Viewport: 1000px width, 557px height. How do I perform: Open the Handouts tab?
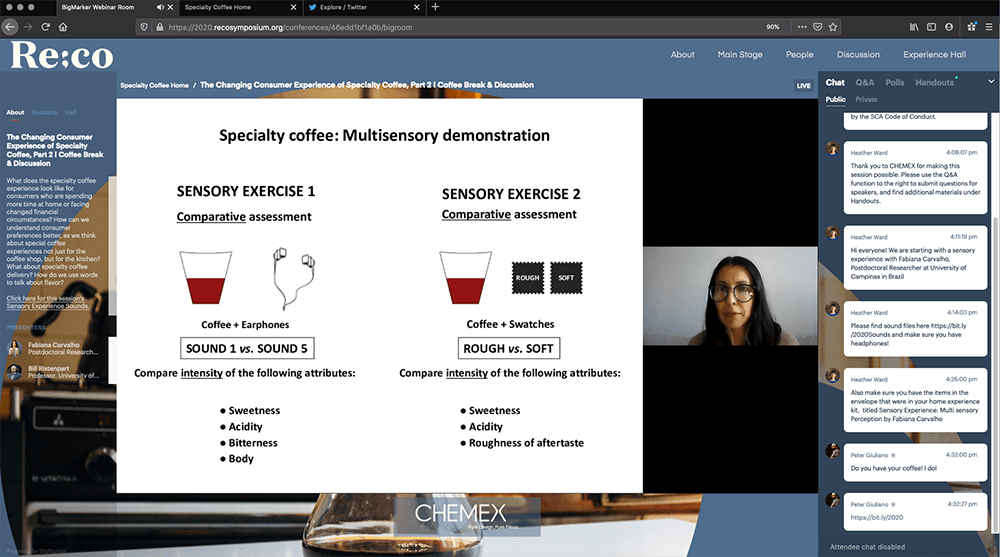pyautogui.click(x=934, y=83)
